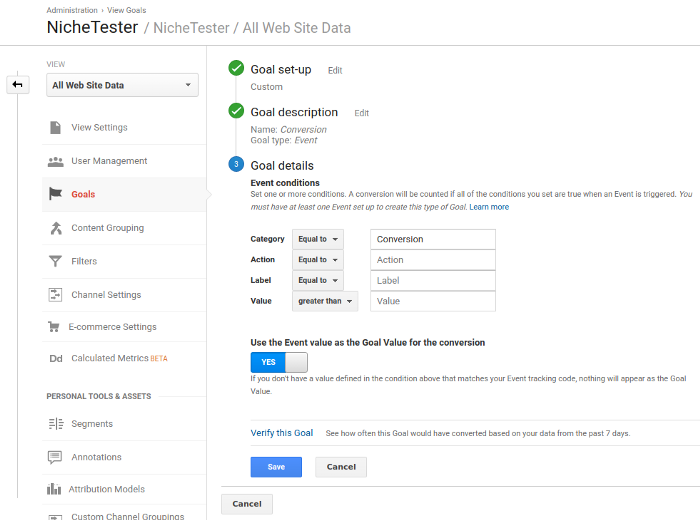
Task: Click the Goal description heading
Action: (294, 112)
